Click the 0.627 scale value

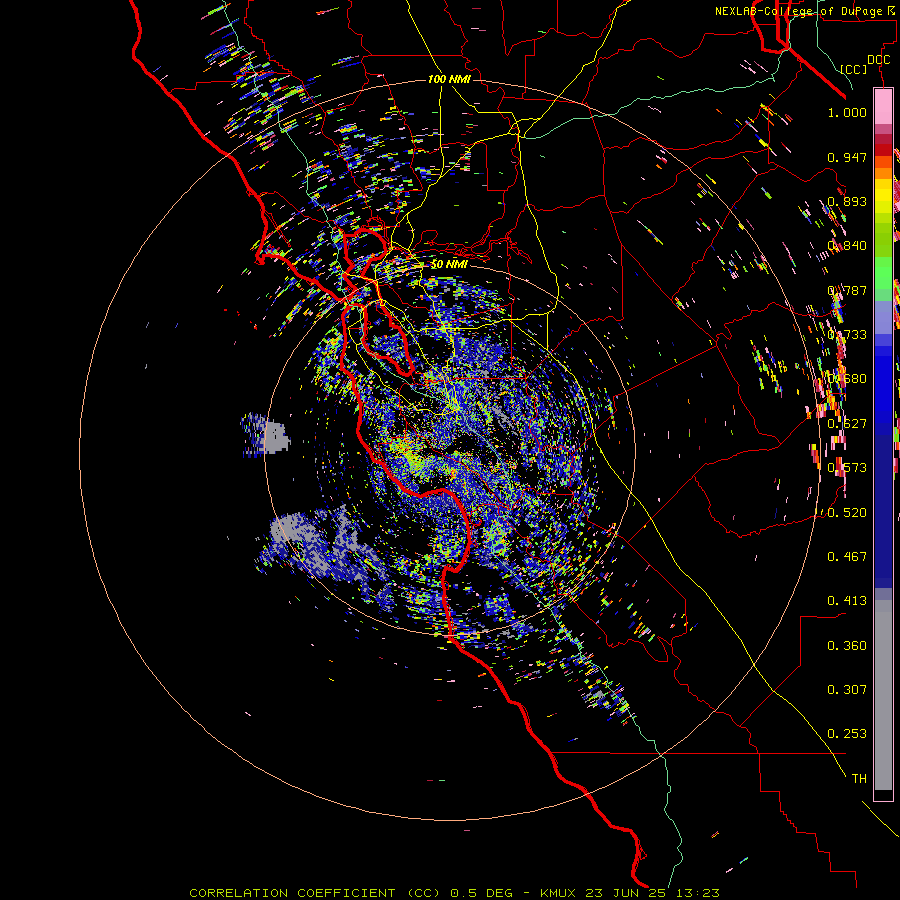tap(847, 424)
